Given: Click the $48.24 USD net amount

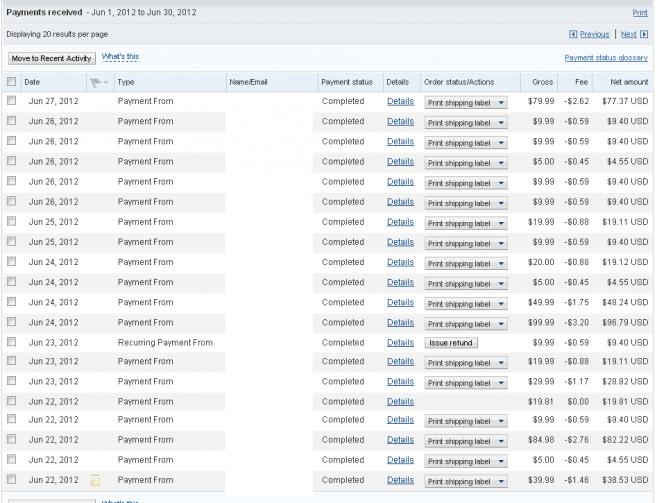Looking at the screenshot, I should coord(625,302).
